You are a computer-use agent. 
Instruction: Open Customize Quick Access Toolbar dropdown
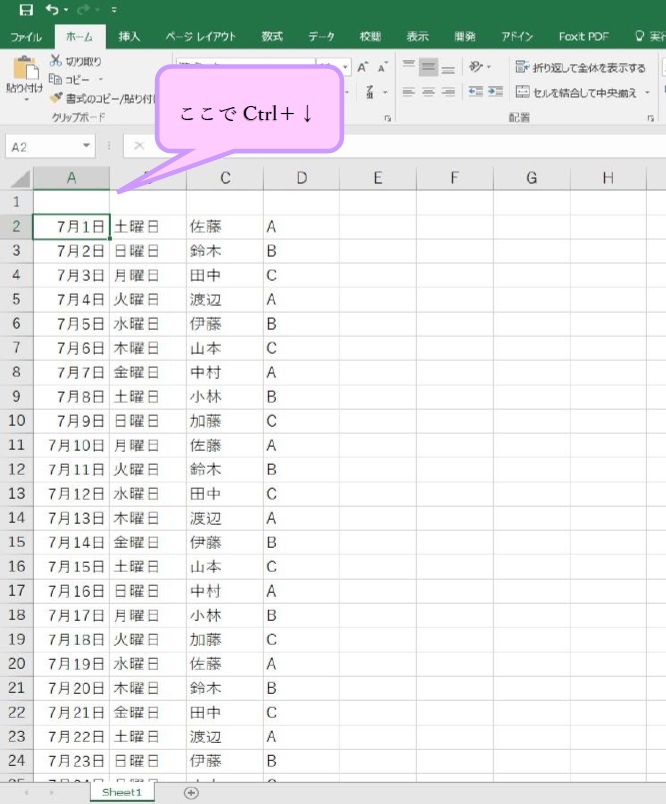click(114, 10)
